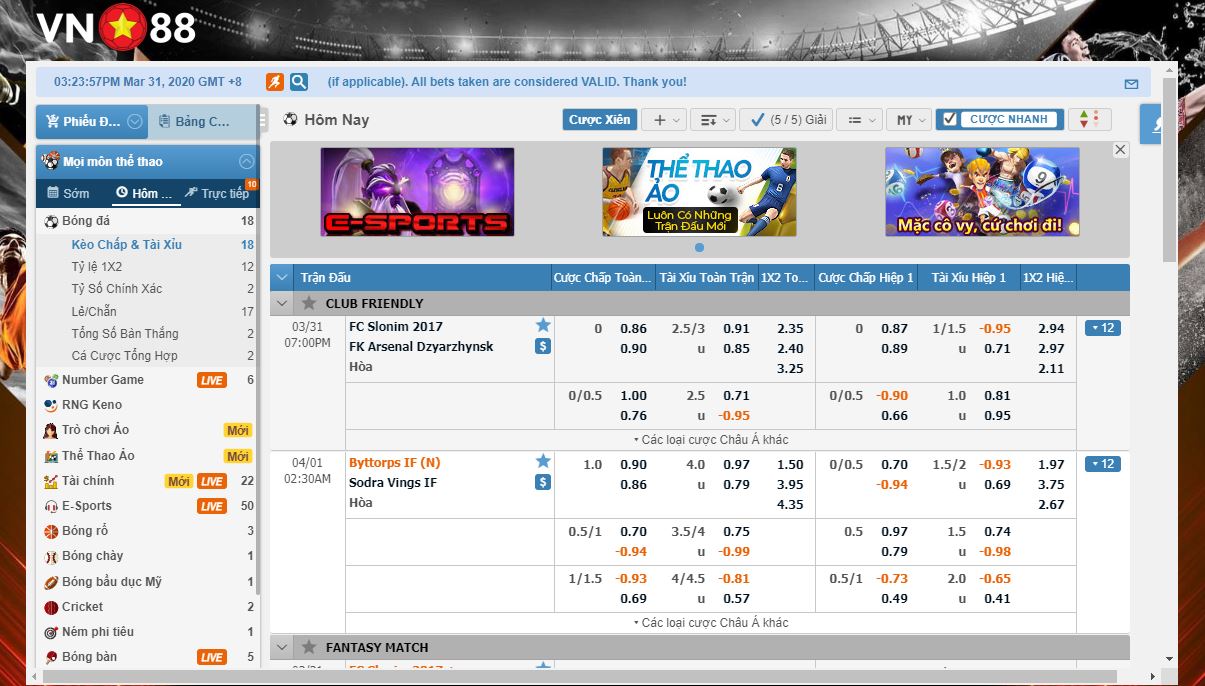Viewport: 1205px width, 686px height.
Task: Click the E-Sports headset icon
Action: pos(51,506)
